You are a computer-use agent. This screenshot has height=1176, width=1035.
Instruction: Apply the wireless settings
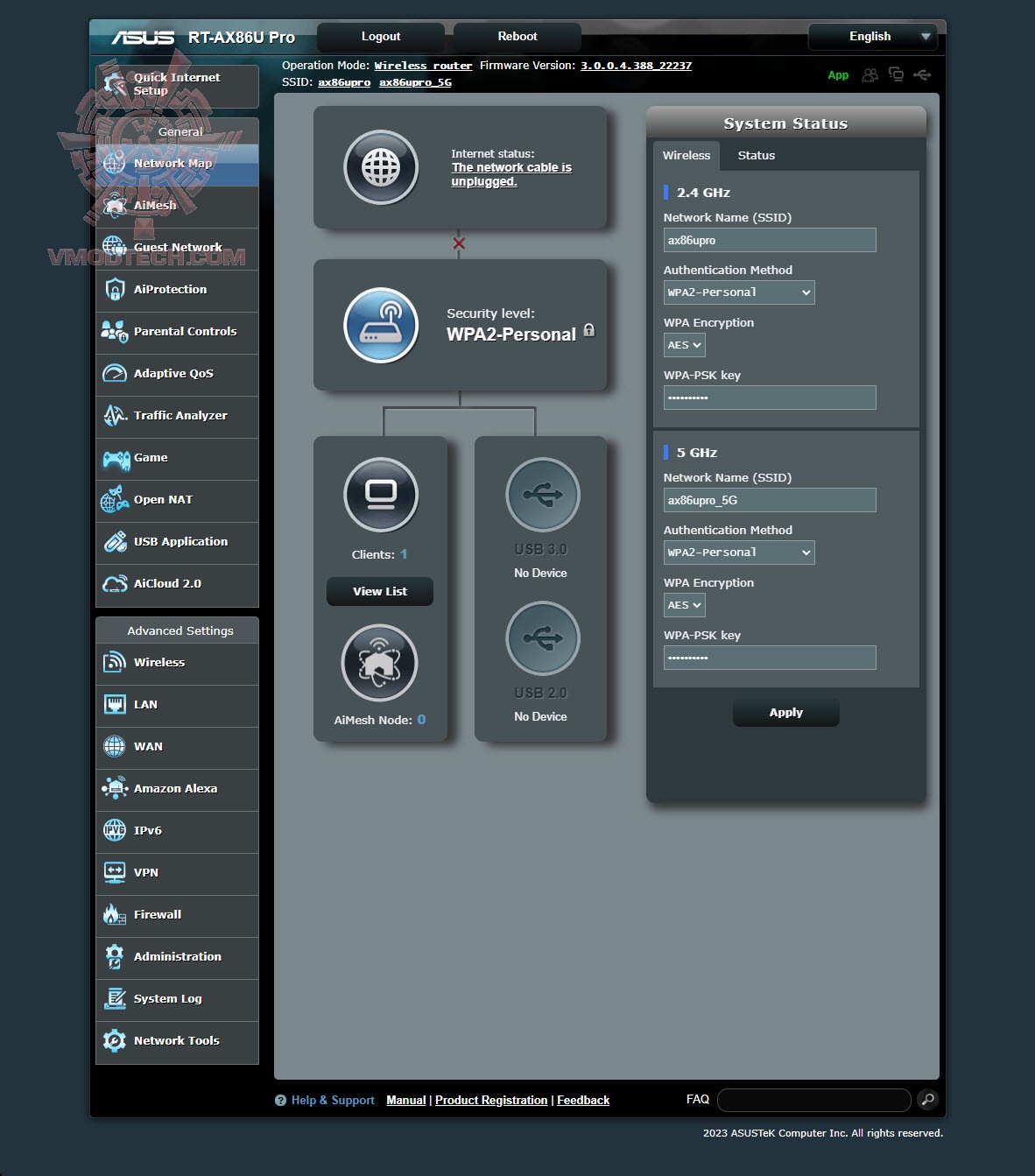786,713
